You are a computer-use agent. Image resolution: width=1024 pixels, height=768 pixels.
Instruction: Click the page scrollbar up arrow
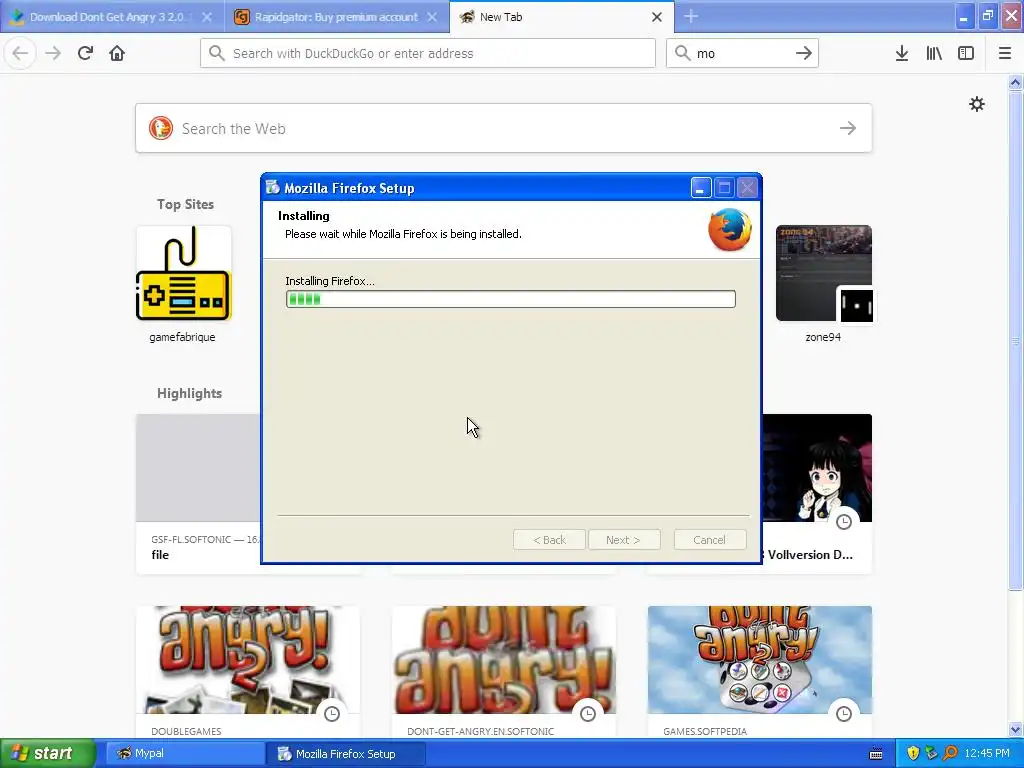[1015, 82]
